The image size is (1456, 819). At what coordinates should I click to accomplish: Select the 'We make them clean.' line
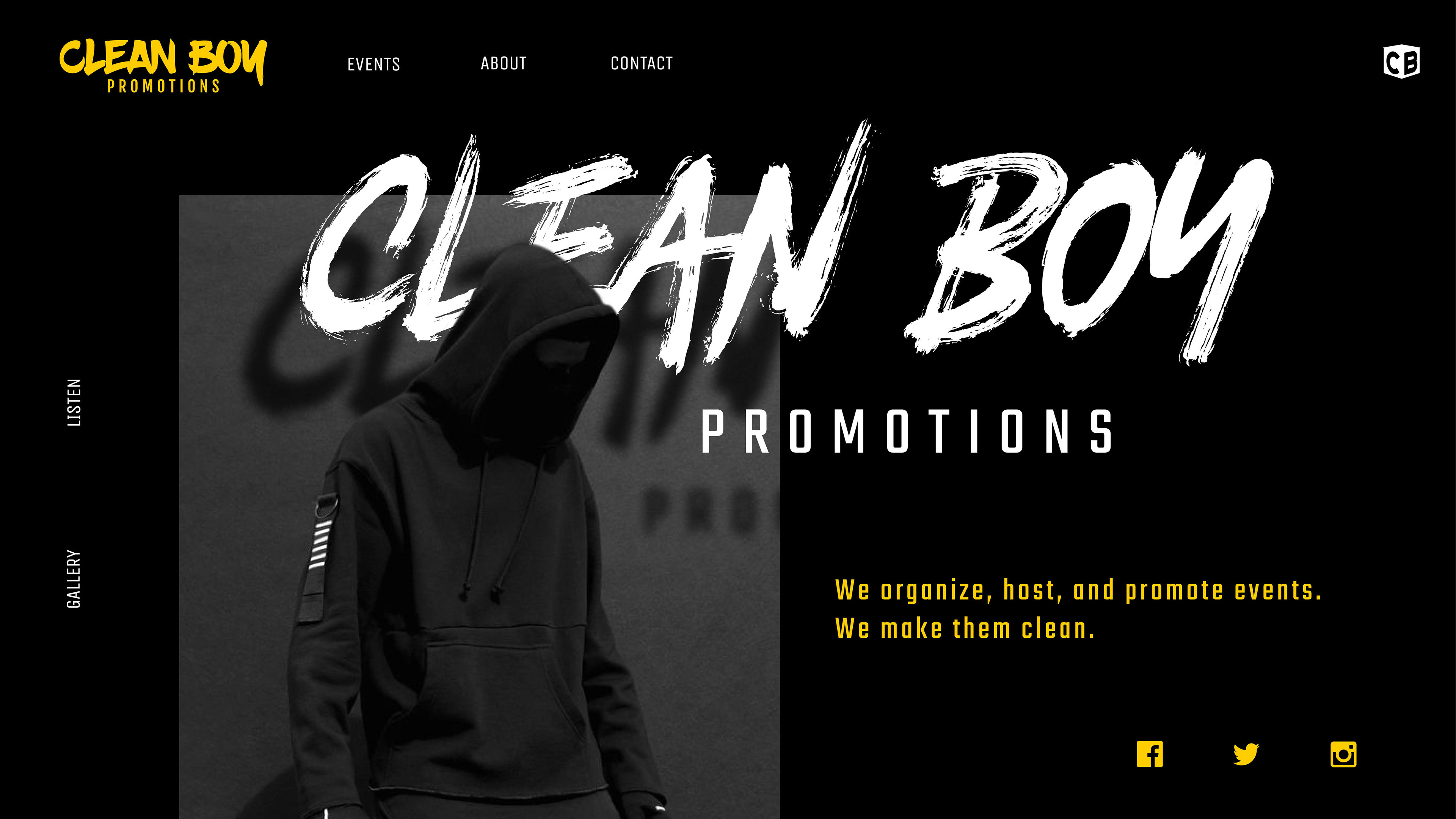(965, 629)
